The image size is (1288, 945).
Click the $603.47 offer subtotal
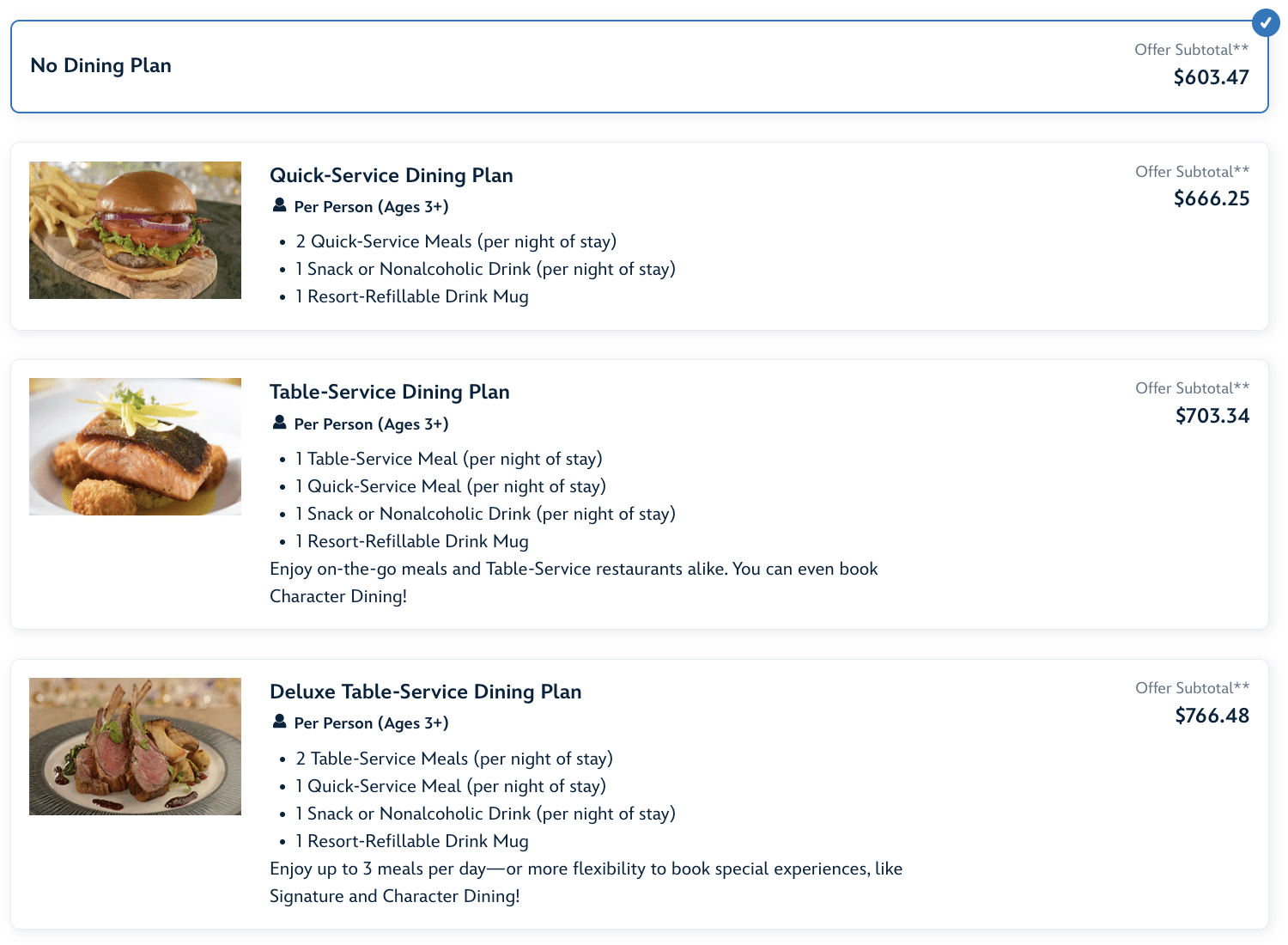point(1211,77)
